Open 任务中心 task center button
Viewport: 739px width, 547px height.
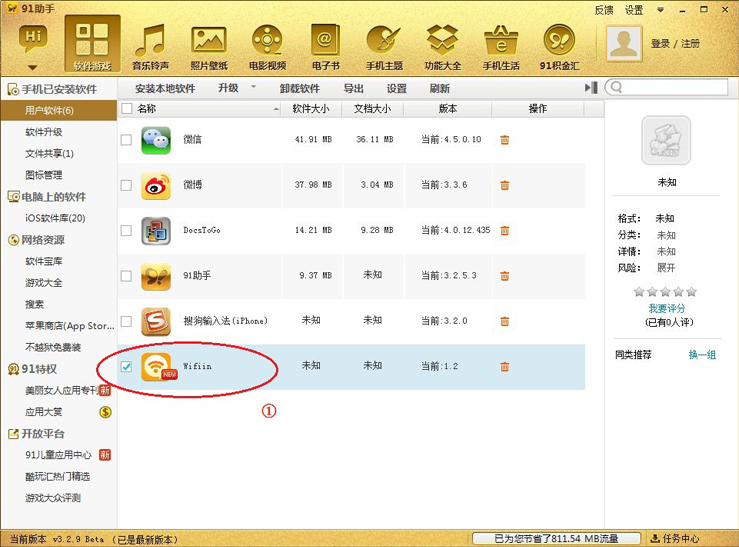[675, 538]
